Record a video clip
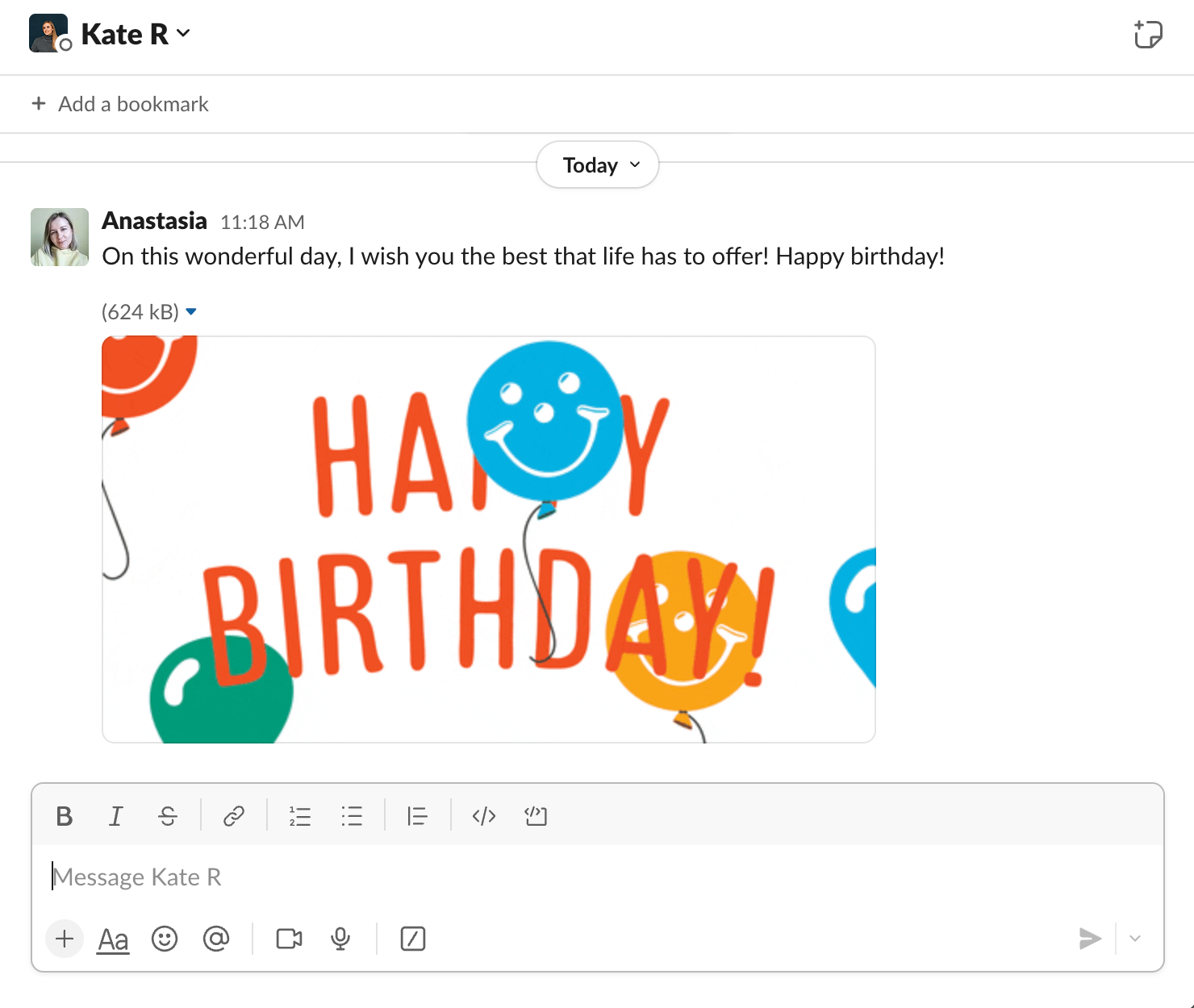Screen dimensions: 1194x1008 tap(289, 939)
